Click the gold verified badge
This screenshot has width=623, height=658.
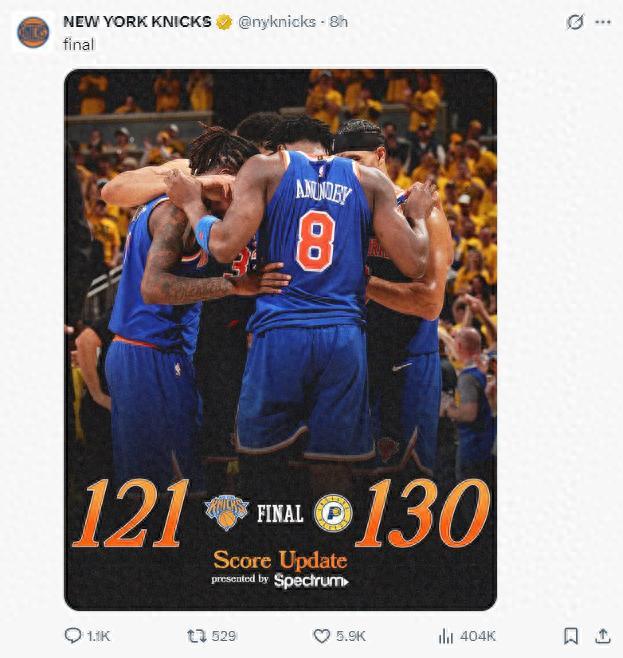click(225, 21)
